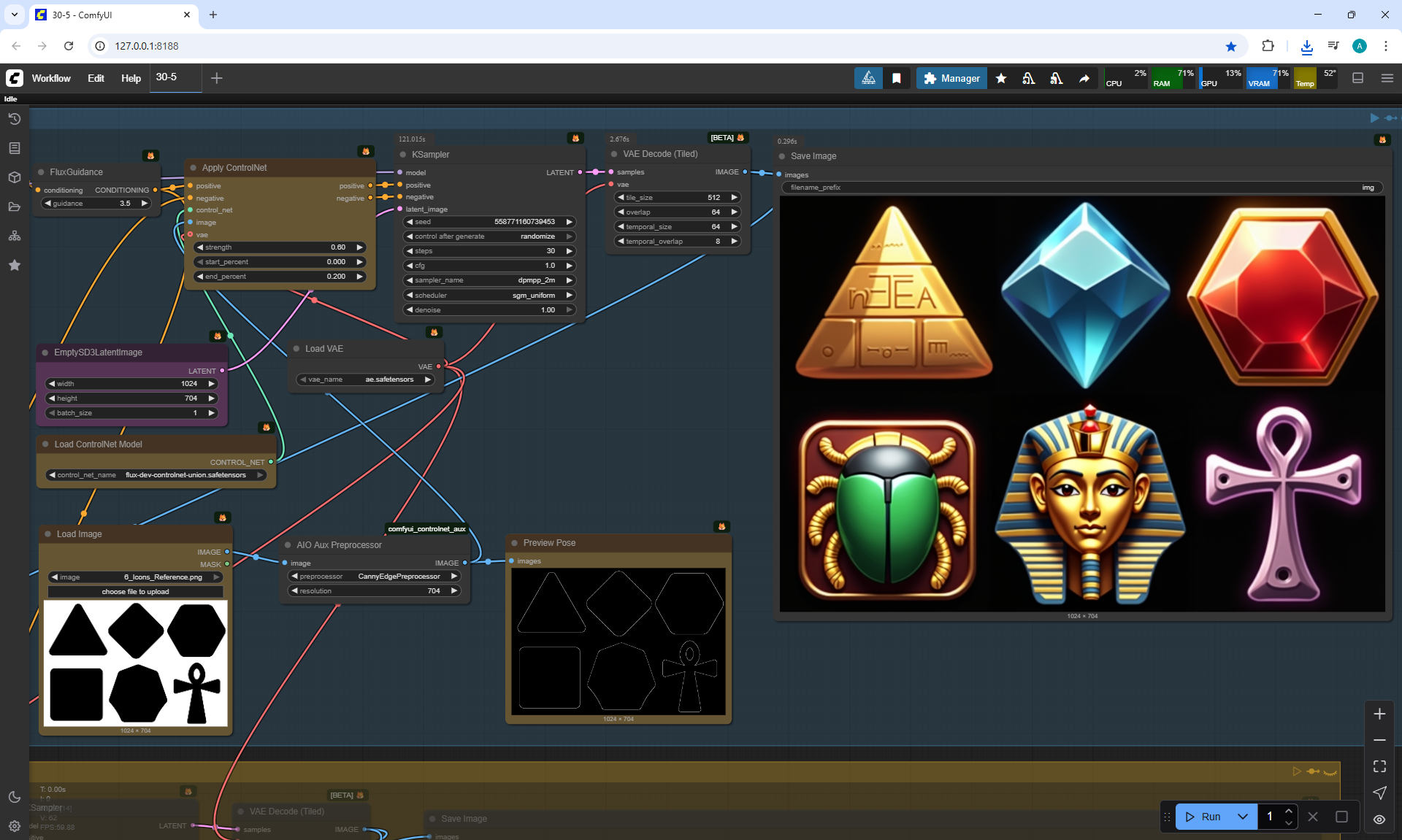Click the zoom in plus icon on canvas
This screenshot has width=1402, height=840.
(1379, 714)
